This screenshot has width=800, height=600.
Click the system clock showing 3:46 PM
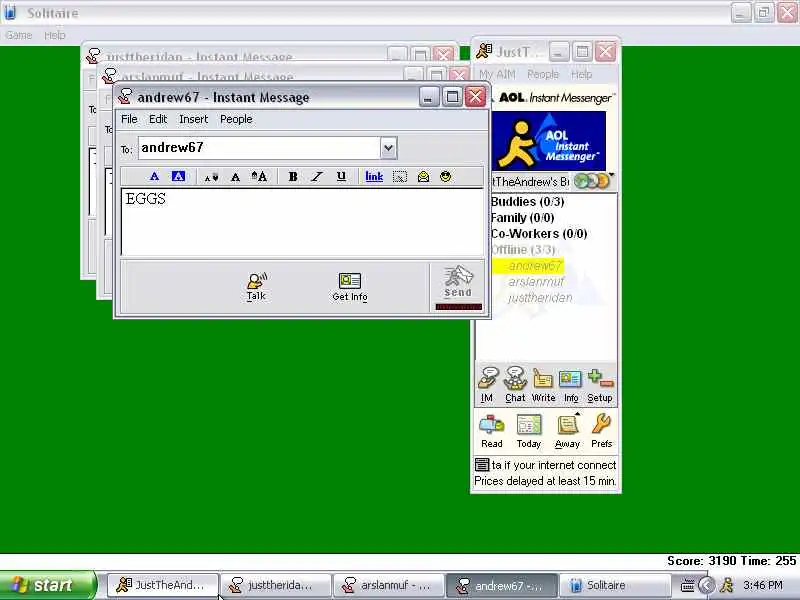coord(763,585)
